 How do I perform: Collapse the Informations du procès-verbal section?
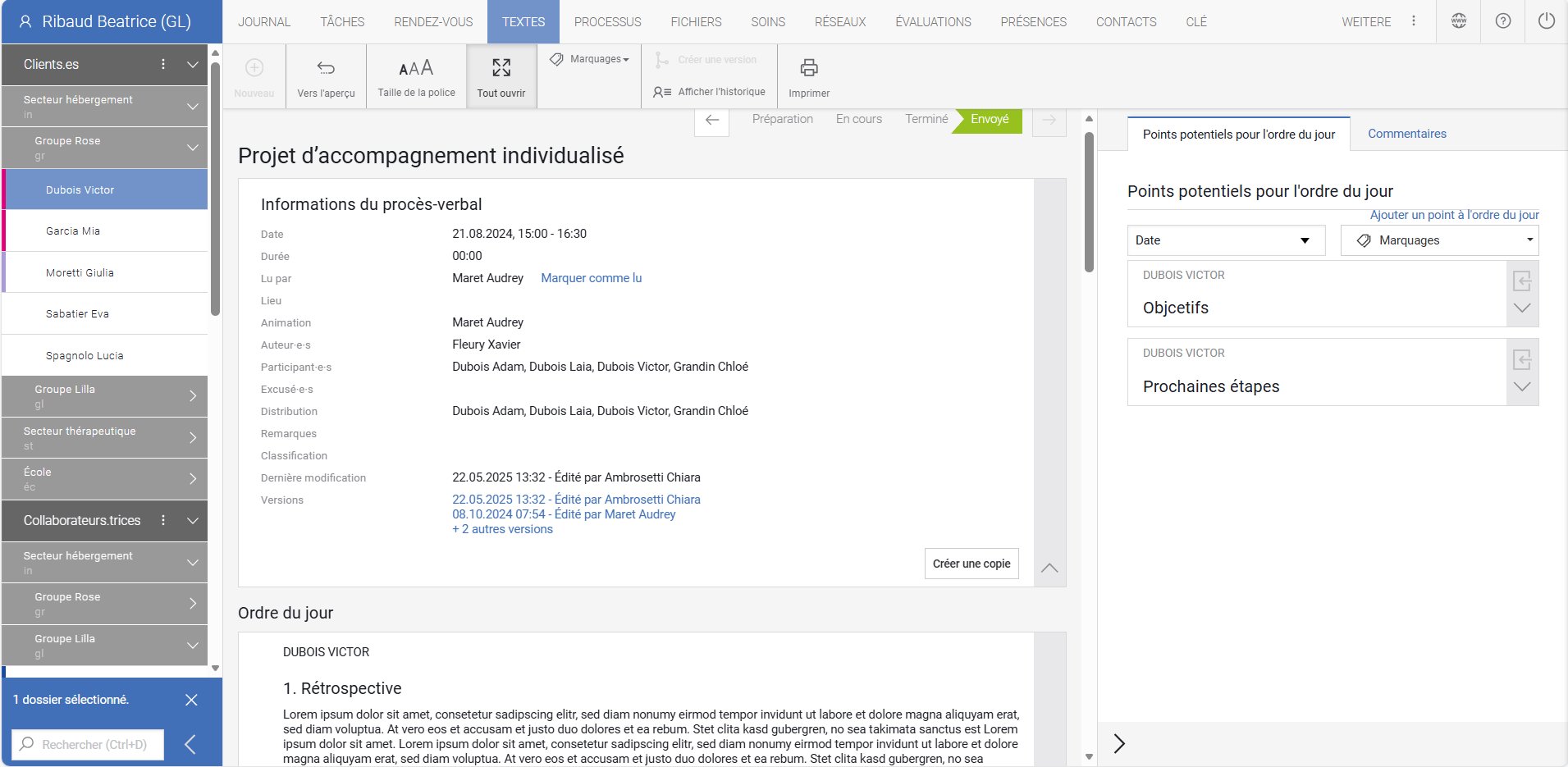pyautogui.click(x=1049, y=568)
